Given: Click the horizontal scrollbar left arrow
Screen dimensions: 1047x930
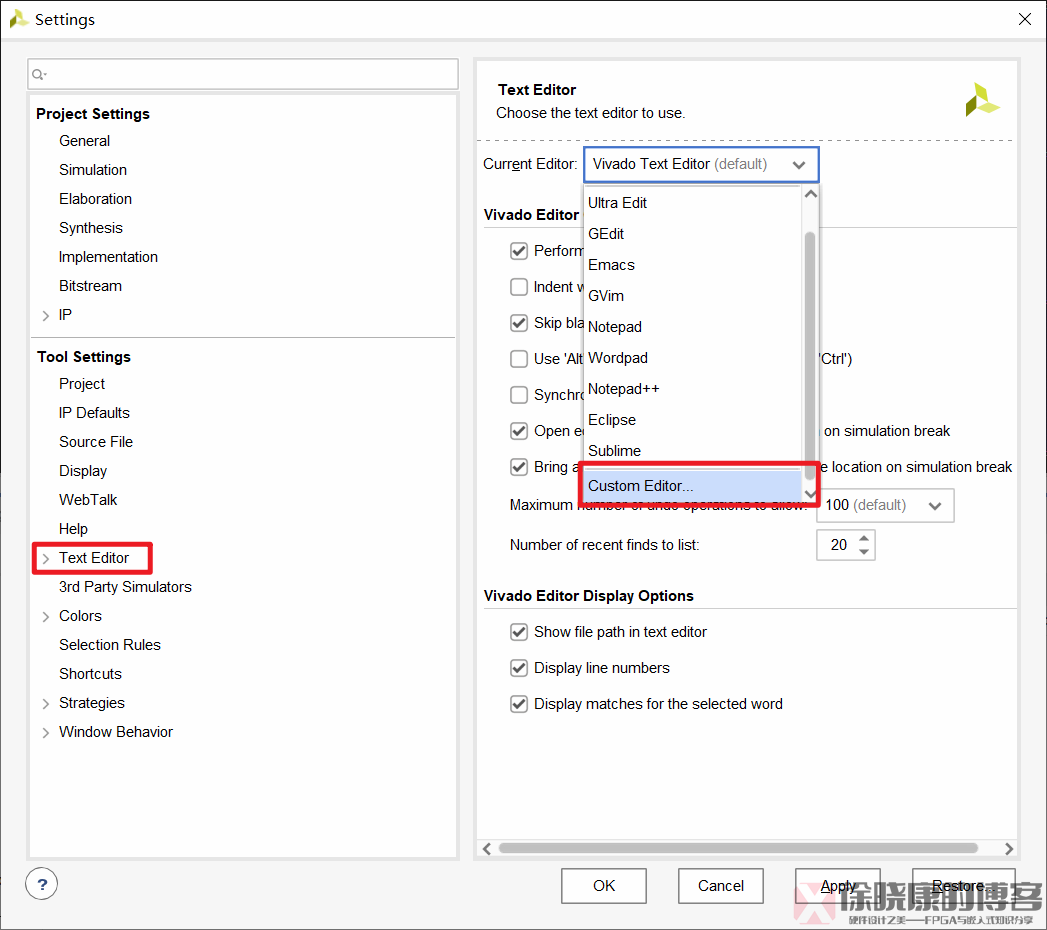Looking at the screenshot, I should (x=487, y=849).
